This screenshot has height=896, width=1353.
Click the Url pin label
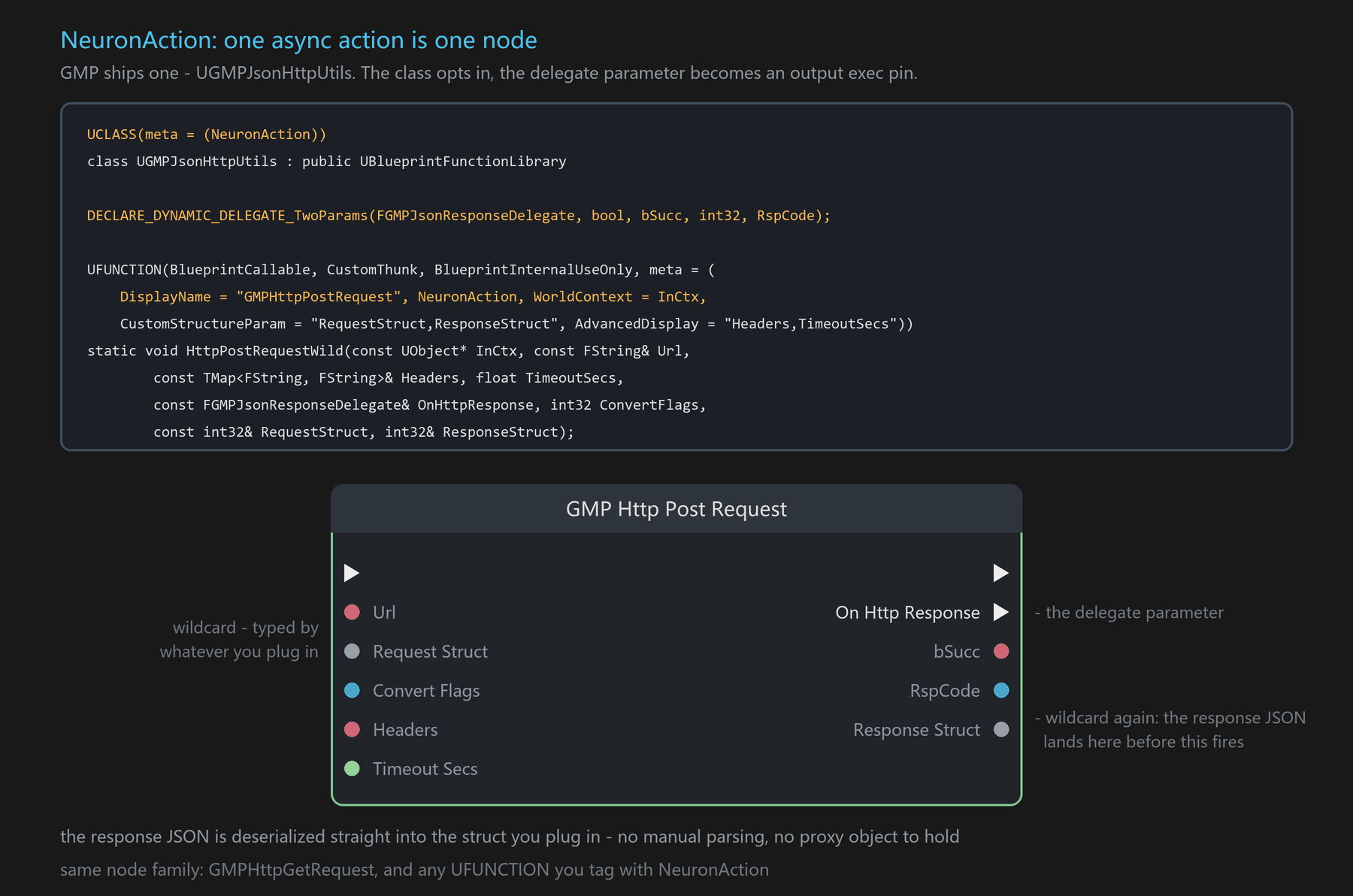click(x=384, y=612)
